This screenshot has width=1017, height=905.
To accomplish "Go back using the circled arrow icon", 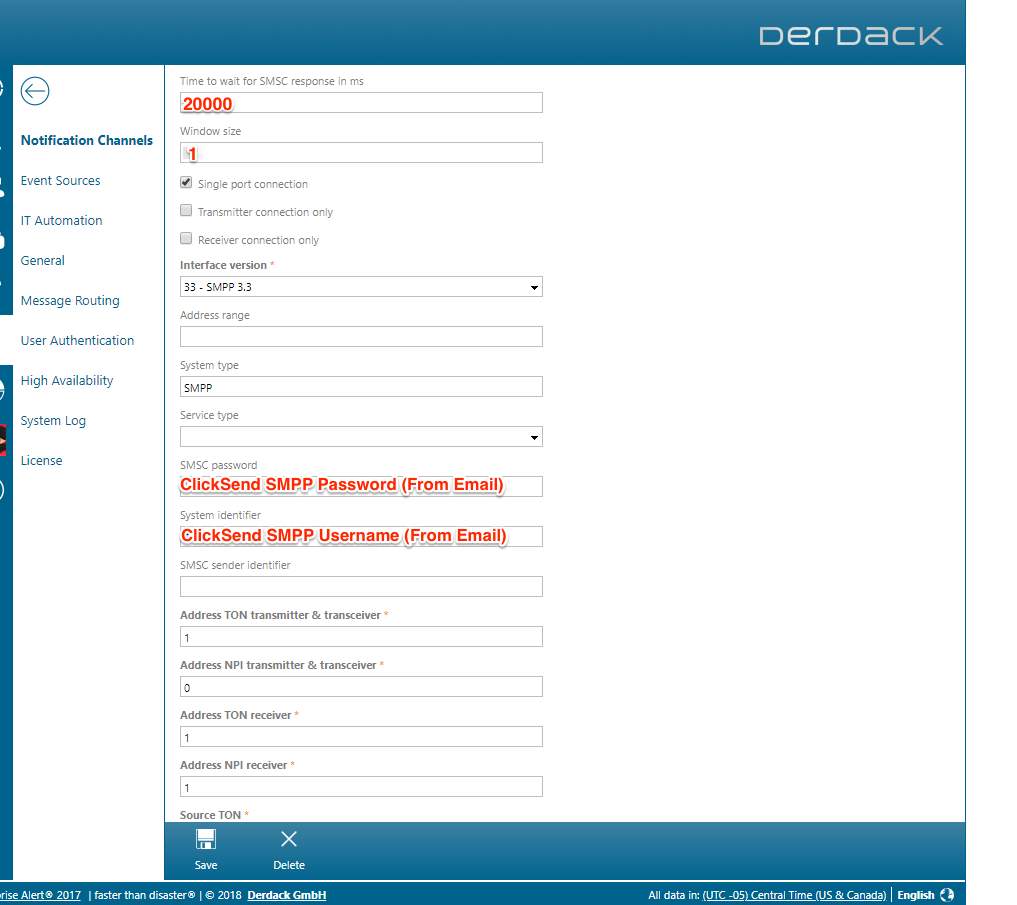I will [x=35, y=91].
